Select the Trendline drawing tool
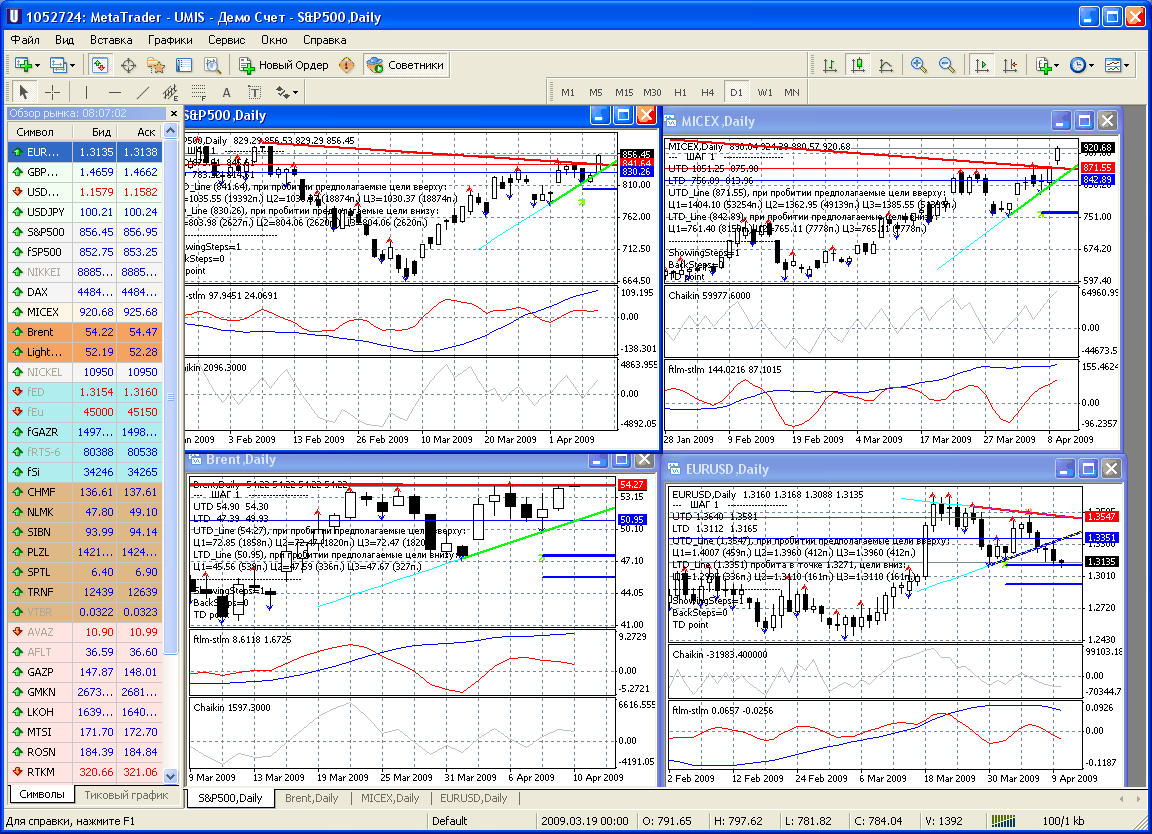 tap(143, 93)
